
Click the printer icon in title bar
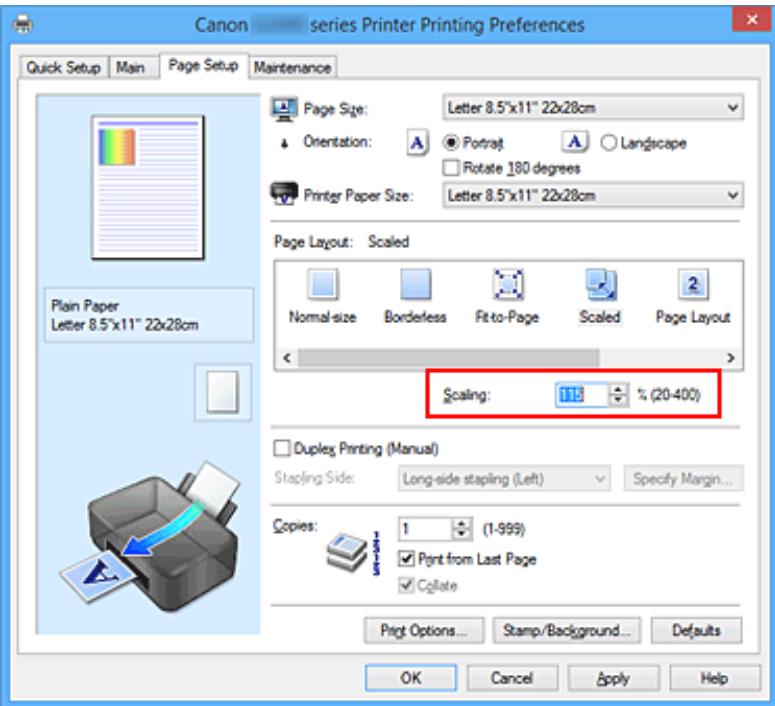pyautogui.click(x=23, y=24)
